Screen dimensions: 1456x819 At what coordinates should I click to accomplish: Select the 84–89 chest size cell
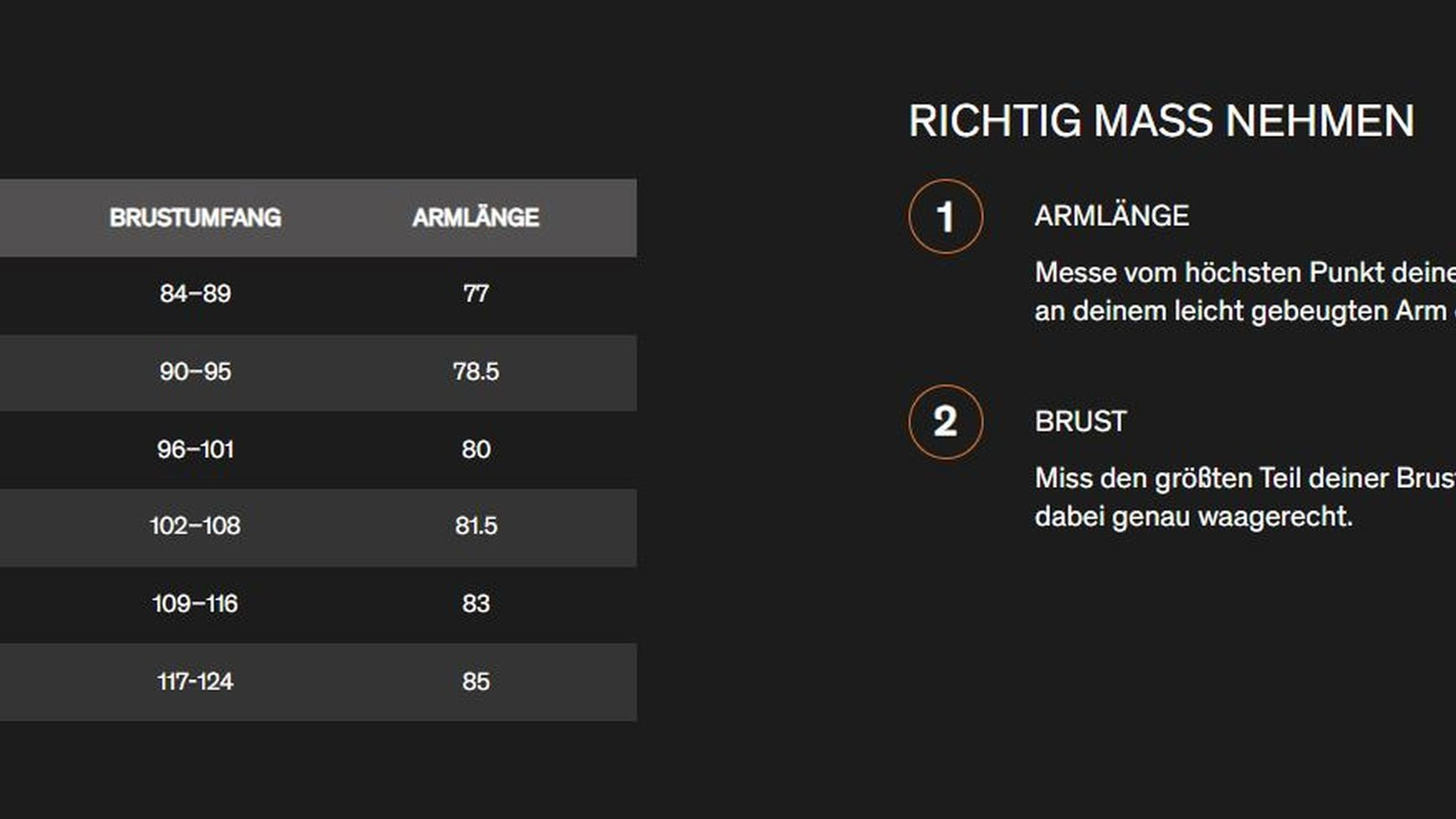pyautogui.click(x=195, y=294)
